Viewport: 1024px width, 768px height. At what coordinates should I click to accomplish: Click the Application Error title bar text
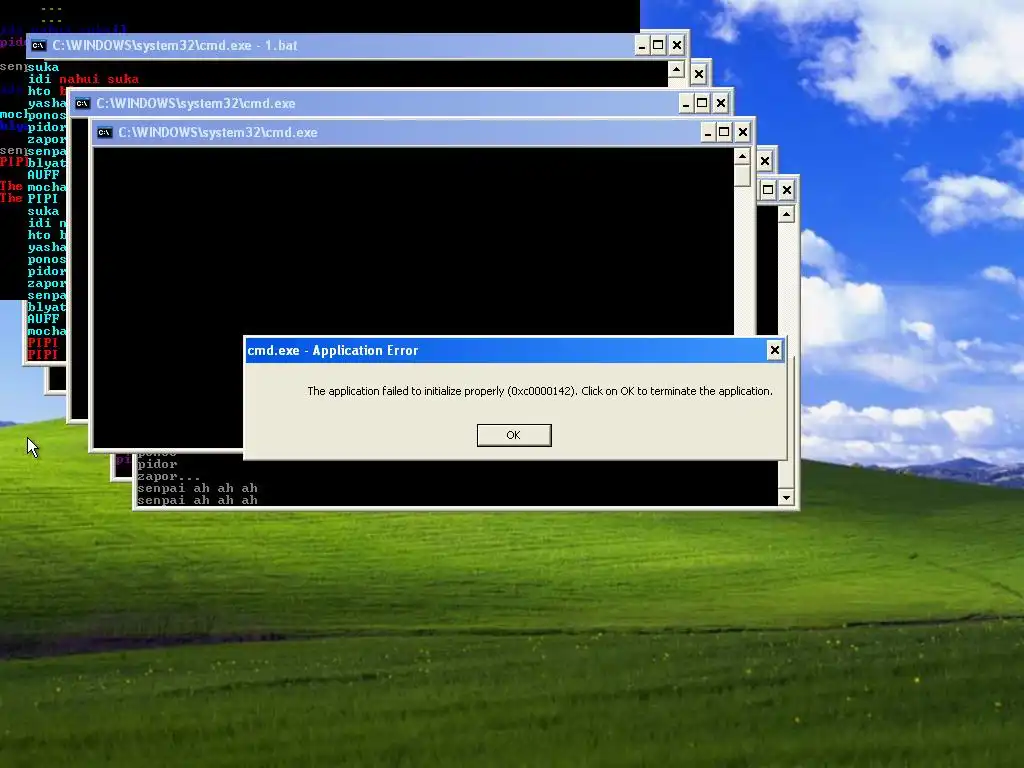pyautogui.click(x=332, y=350)
